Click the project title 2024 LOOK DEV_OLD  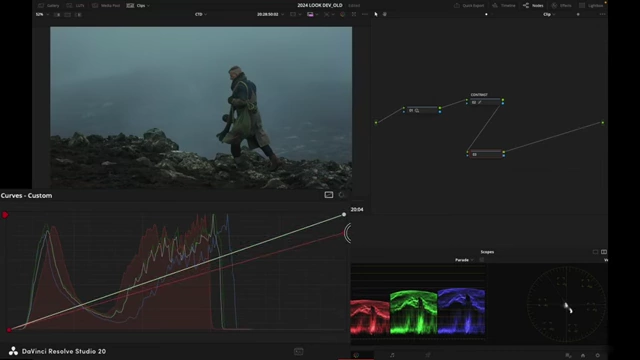click(x=320, y=5)
